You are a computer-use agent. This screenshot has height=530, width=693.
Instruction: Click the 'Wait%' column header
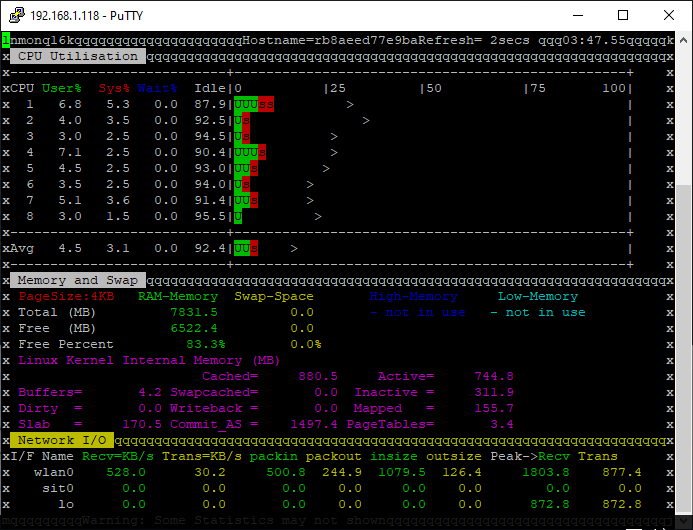pos(157,88)
